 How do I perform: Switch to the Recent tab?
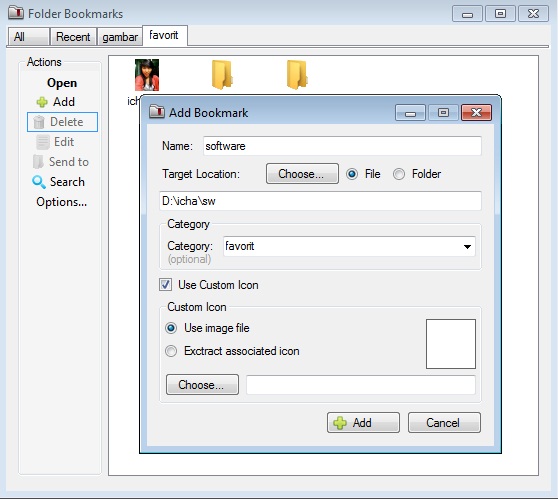73,37
